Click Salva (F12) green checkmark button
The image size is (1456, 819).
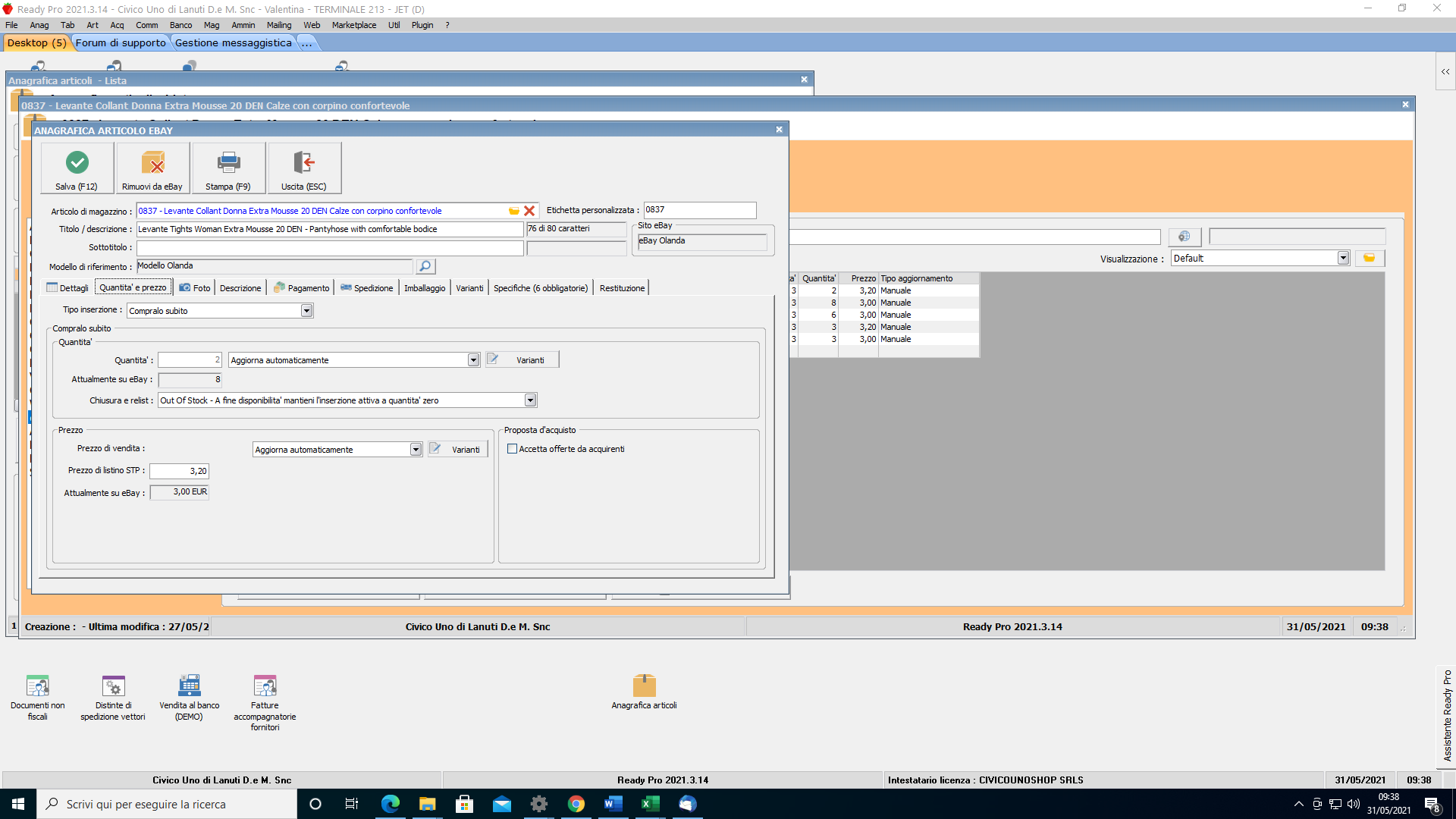[77, 168]
